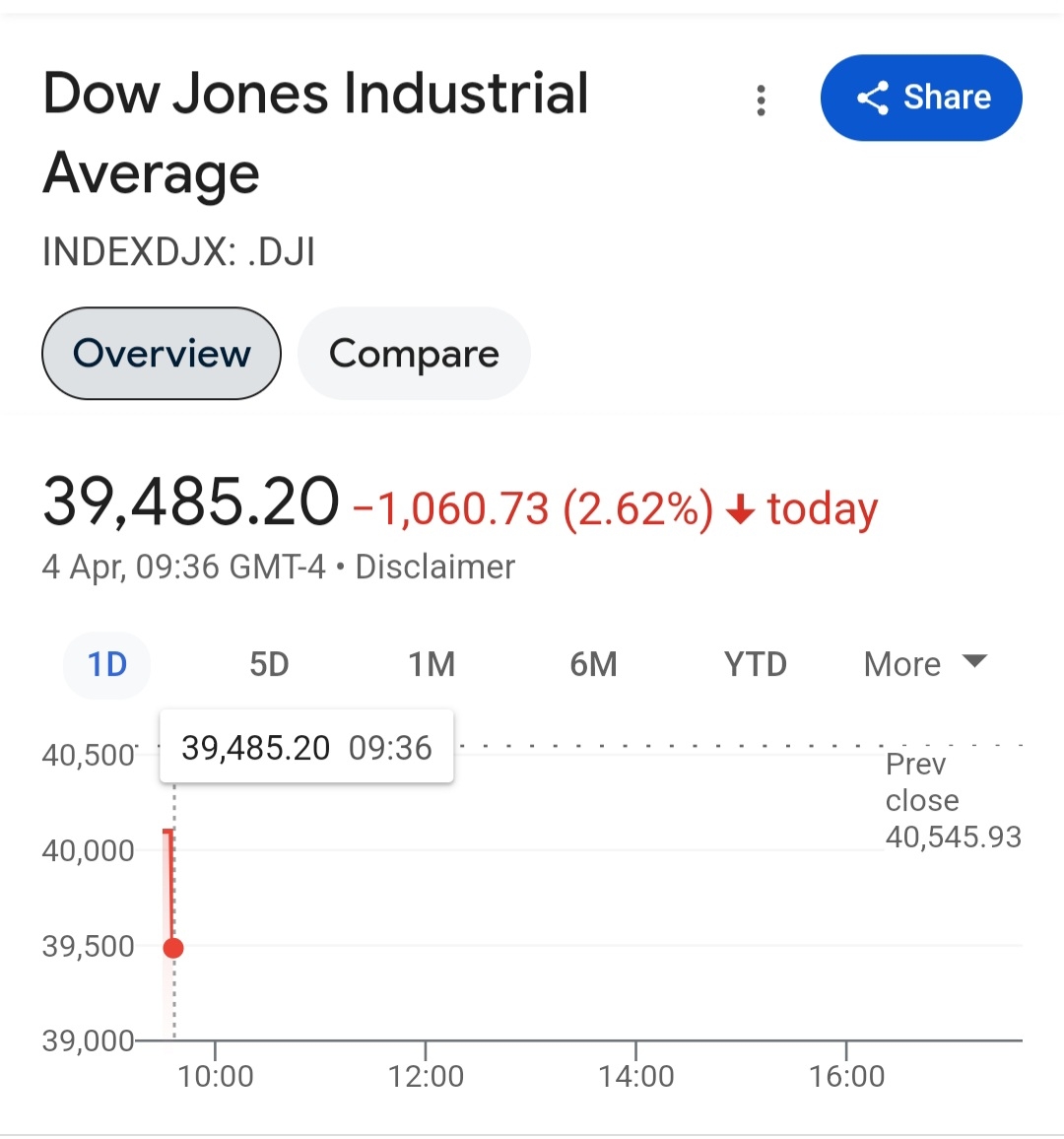This screenshot has width=1064, height=1139.
Task: Show the 1M chart range
Action: point(432,665)
